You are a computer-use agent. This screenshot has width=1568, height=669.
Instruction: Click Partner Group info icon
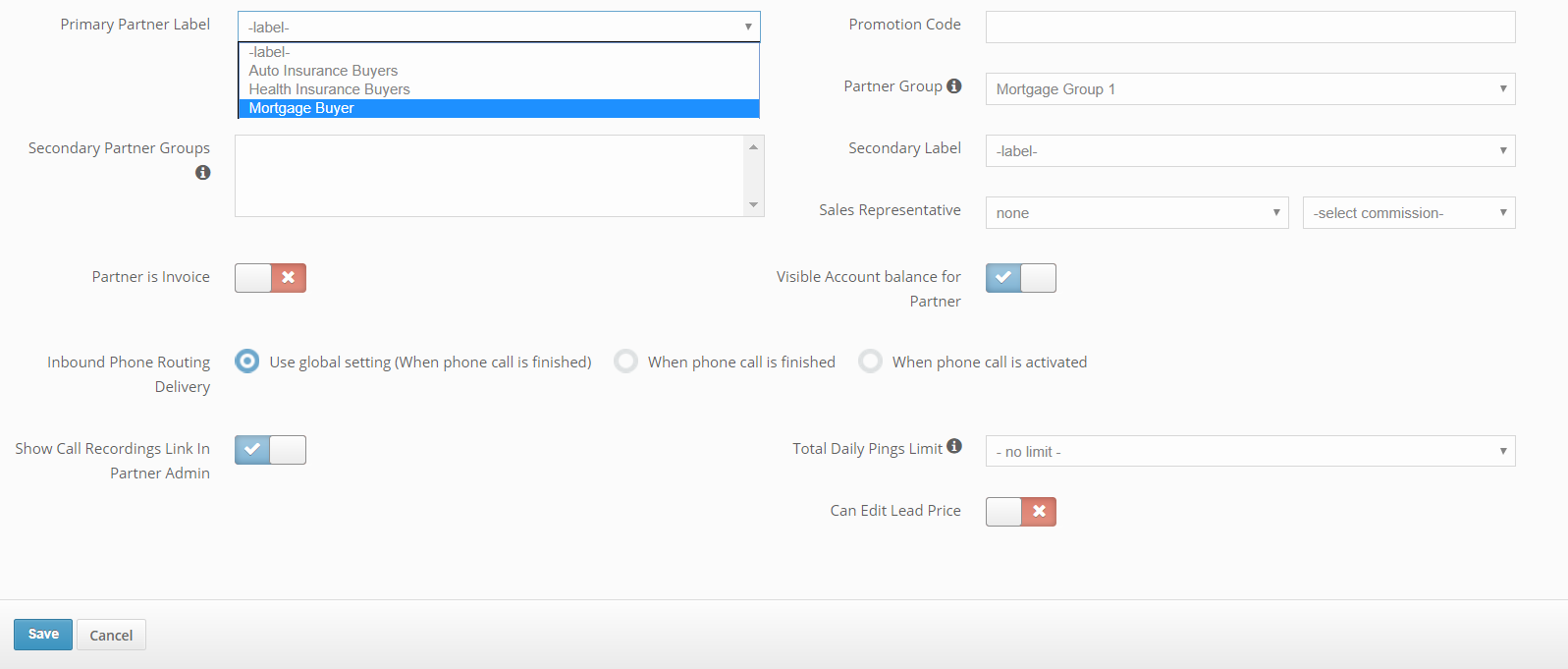click(953, 86)
